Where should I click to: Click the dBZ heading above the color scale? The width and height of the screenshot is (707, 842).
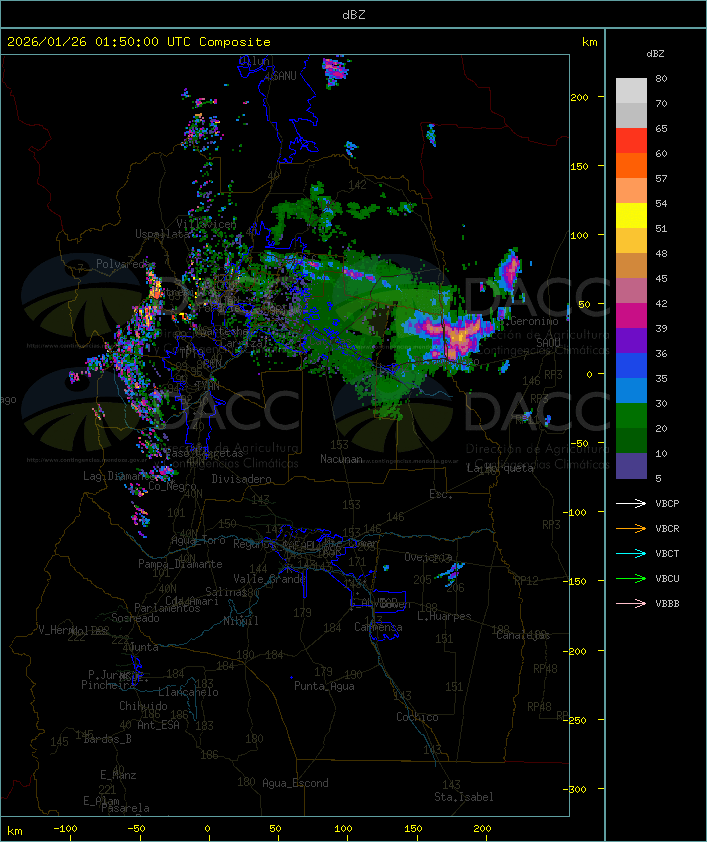pyautogui.click(x=655, y=54)
